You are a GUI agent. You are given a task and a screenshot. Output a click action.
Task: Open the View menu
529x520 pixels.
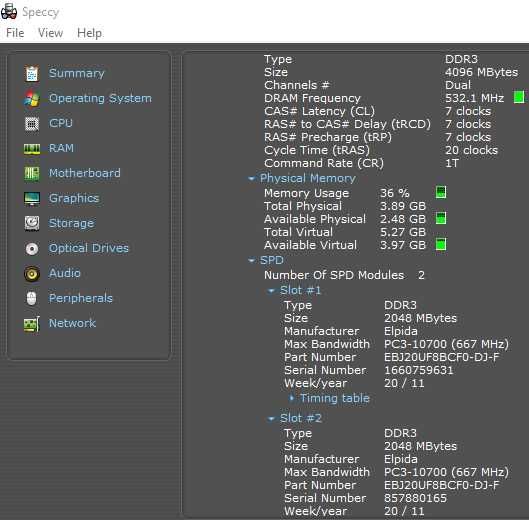tap(51, 33)
